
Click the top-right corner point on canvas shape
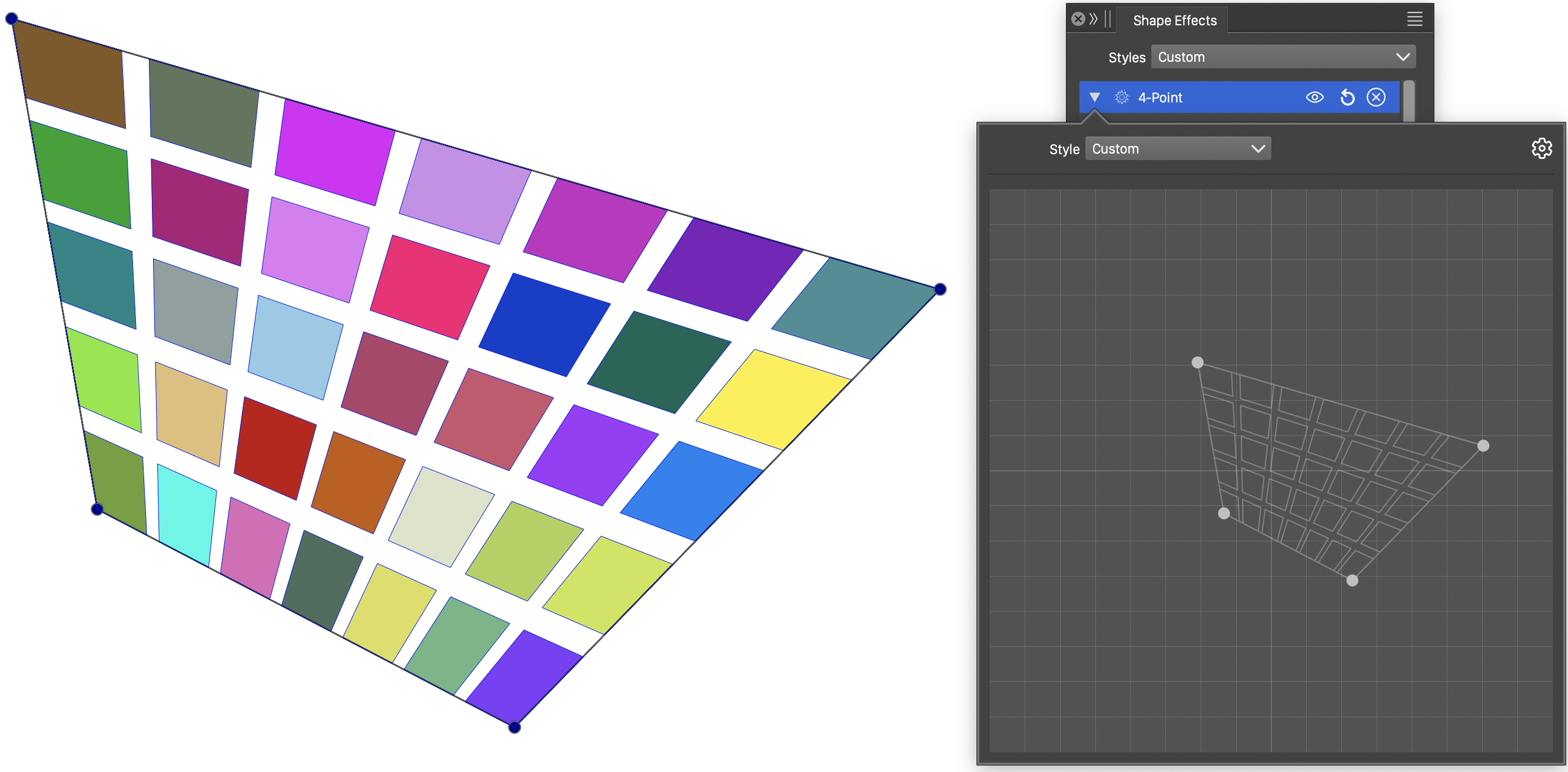940,289
